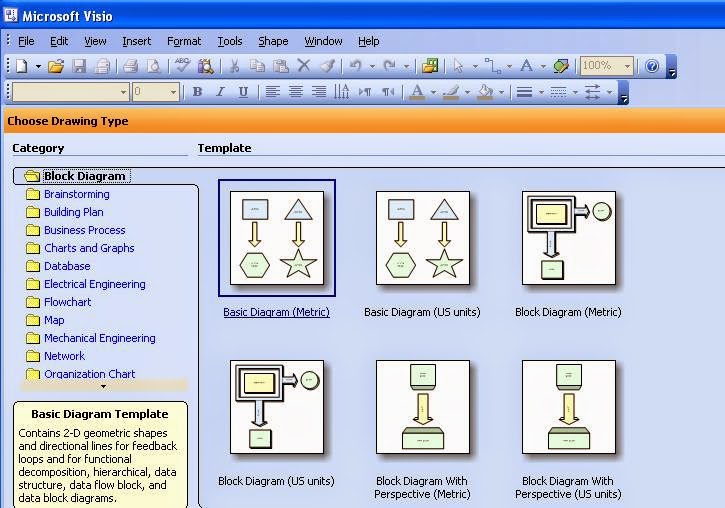Open the Insert menu
The image size is (725, 508).
(x=136, y=41)
